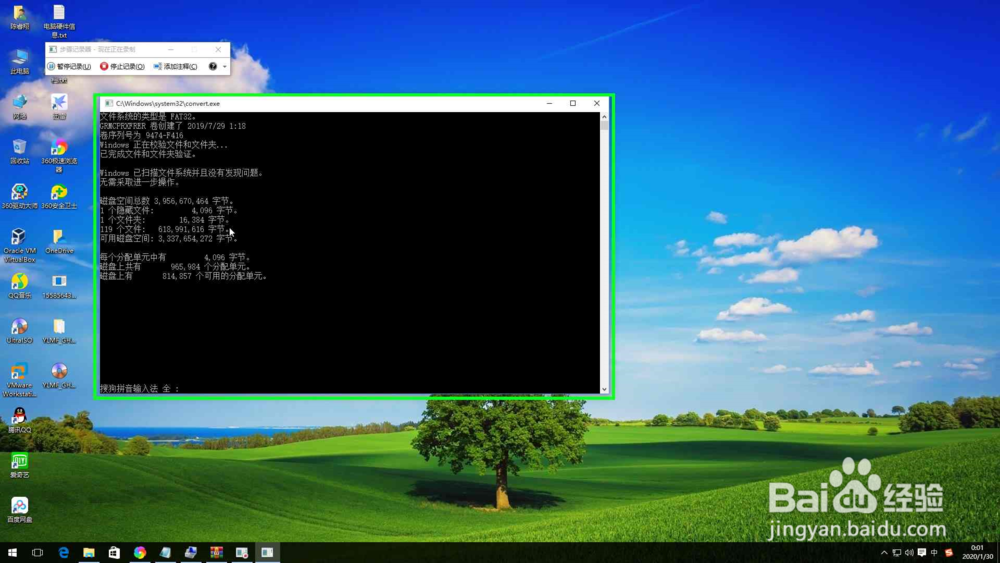Launch 百度网盘 desktop shortcut
This screenshot has height=563, width=1000.
[20, 510]
